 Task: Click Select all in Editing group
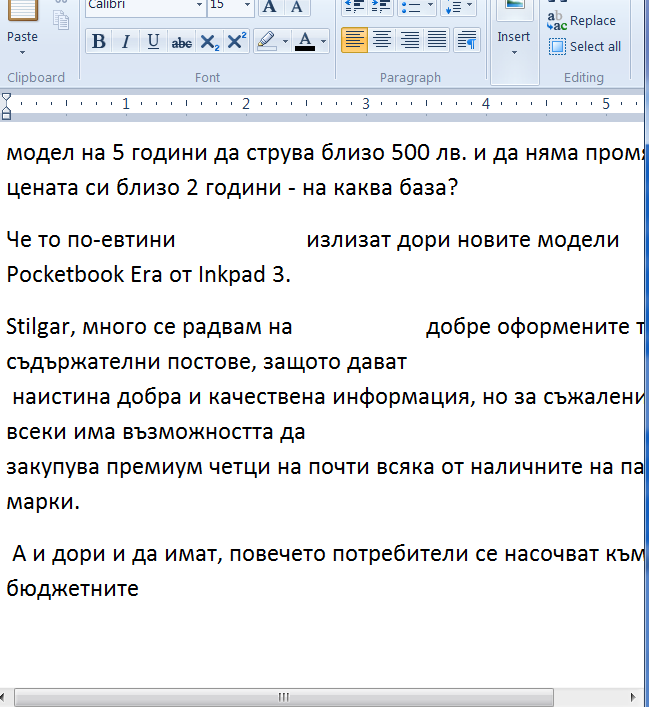(x=586, y=46)
